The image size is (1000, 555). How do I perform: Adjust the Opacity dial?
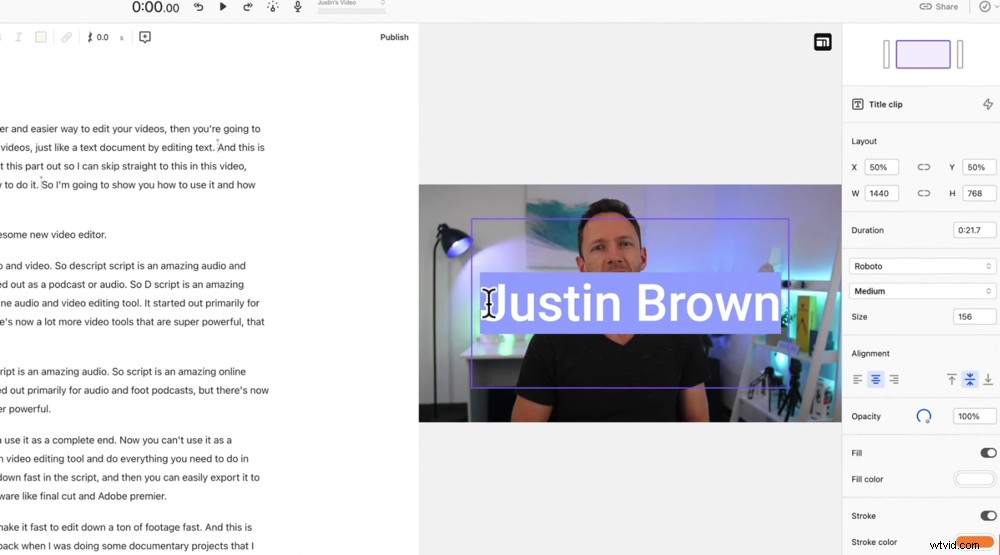[923, 417]
